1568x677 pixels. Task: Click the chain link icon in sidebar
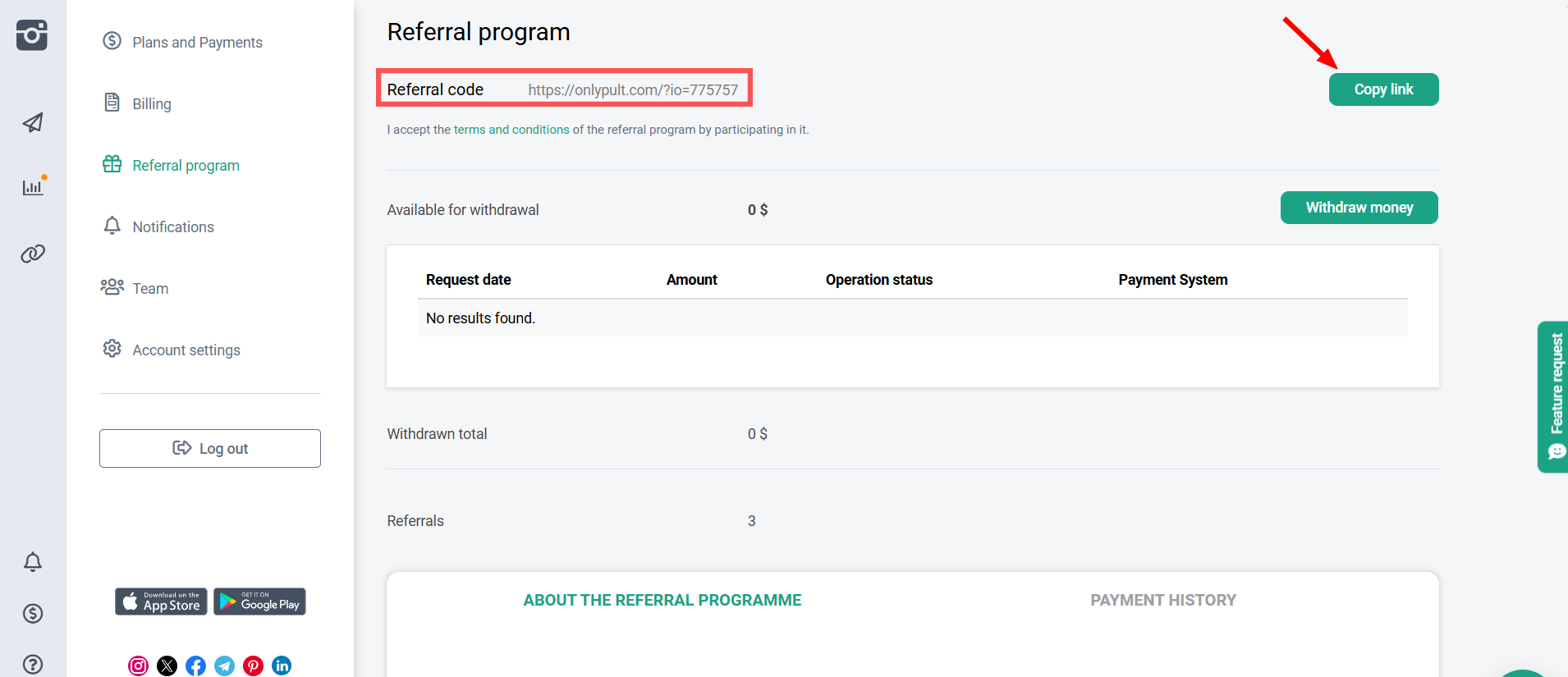pos(33,254)
